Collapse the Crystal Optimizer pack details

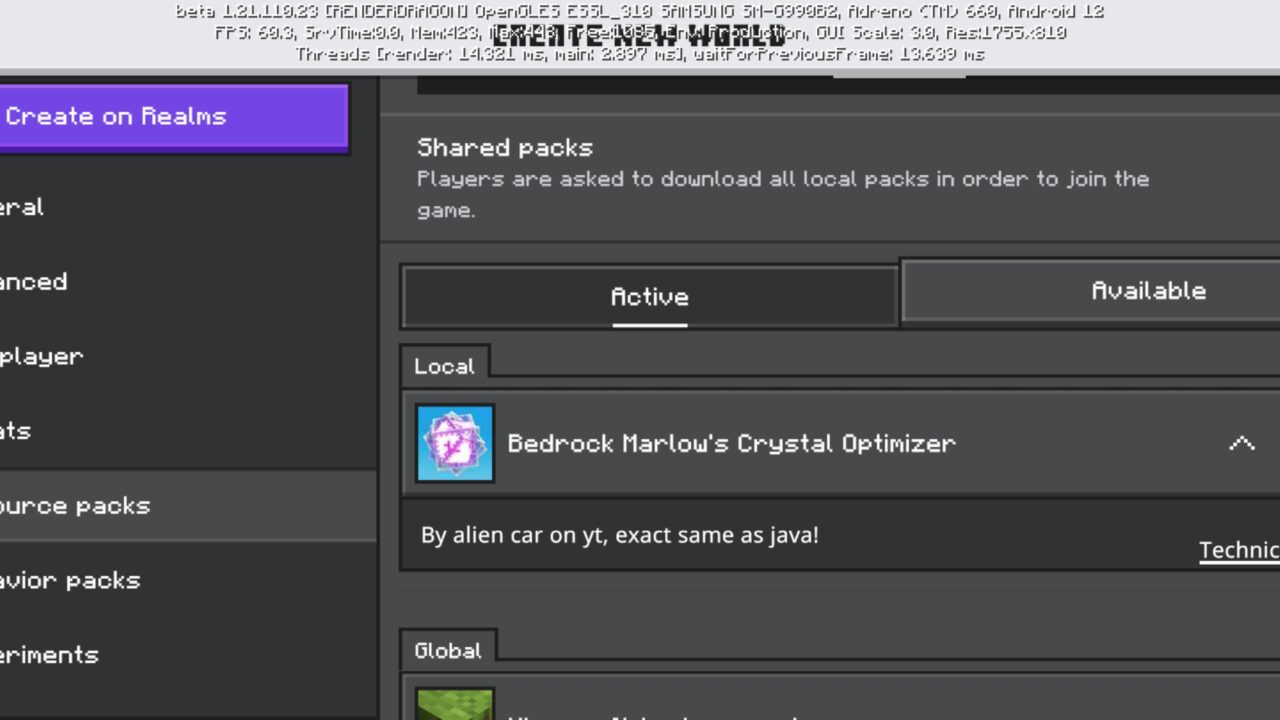click(x=1241, y=443)
